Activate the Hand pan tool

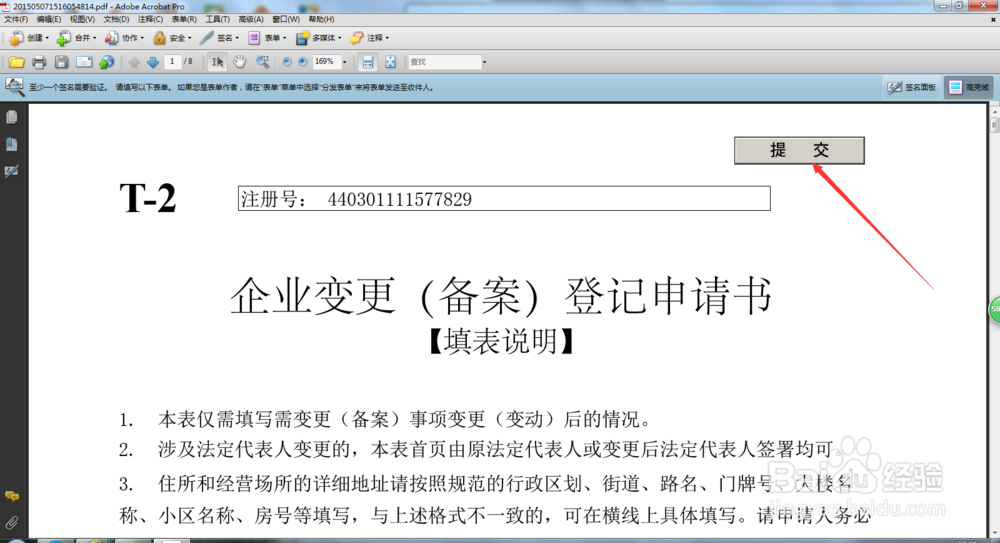pos(239,62)
